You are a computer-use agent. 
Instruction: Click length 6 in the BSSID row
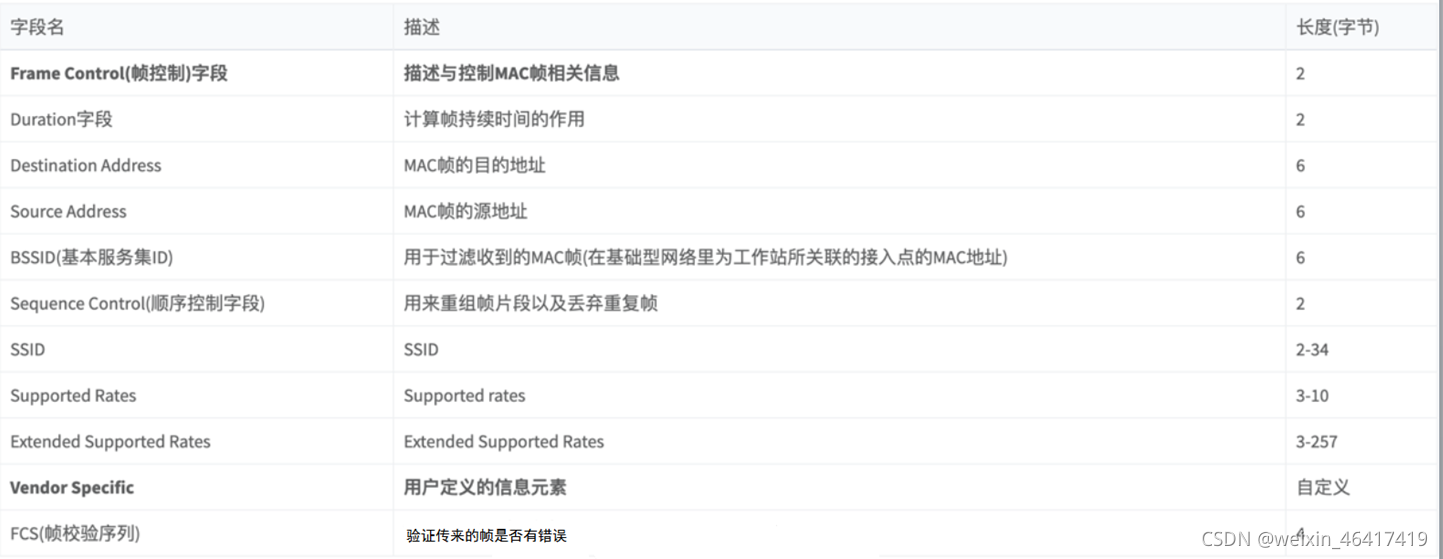coord(1301,257)
